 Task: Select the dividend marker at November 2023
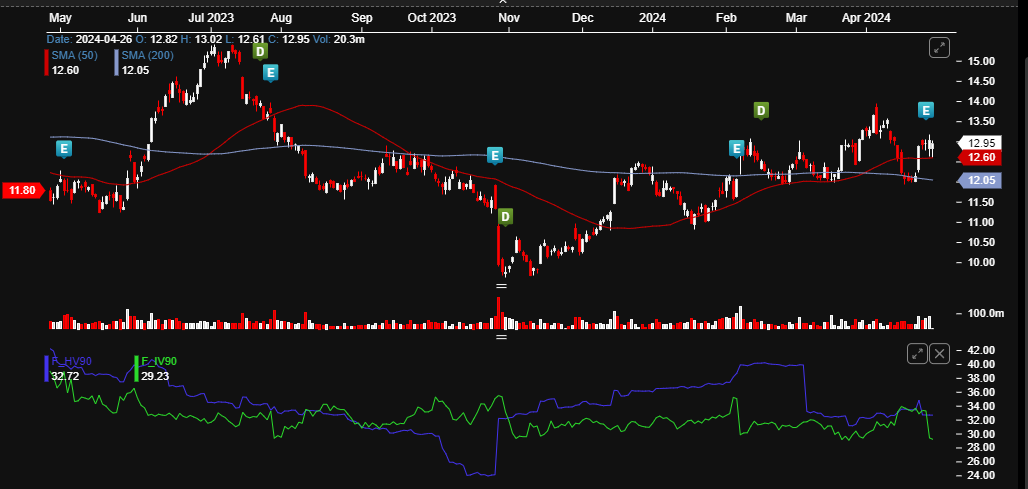[505, 217]
